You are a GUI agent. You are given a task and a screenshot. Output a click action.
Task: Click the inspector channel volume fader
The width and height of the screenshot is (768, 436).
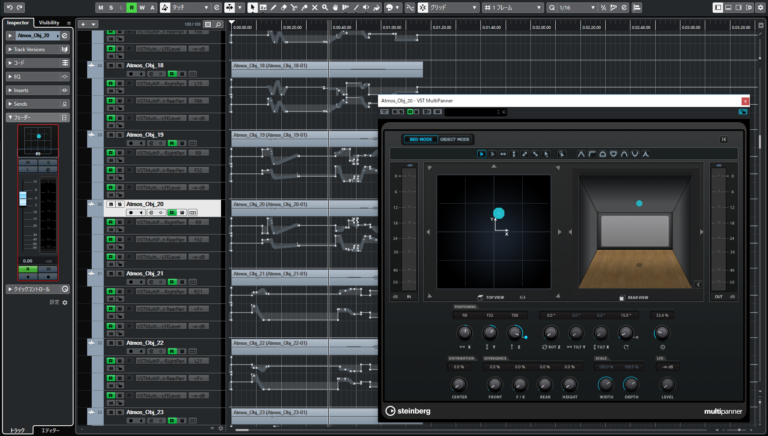click(23, 198)
